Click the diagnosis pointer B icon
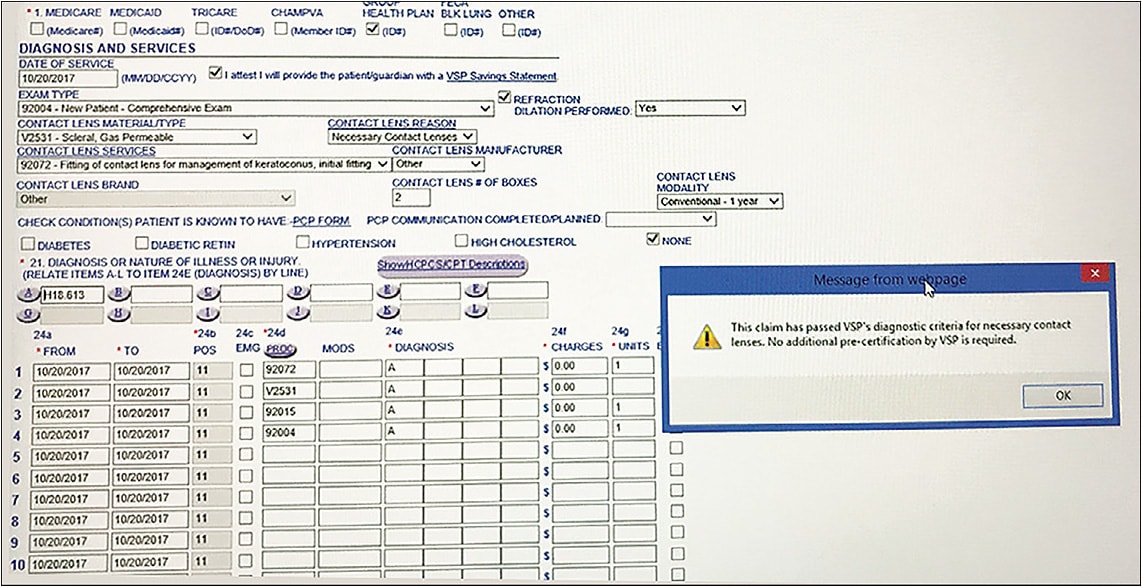 coord(116,292)
